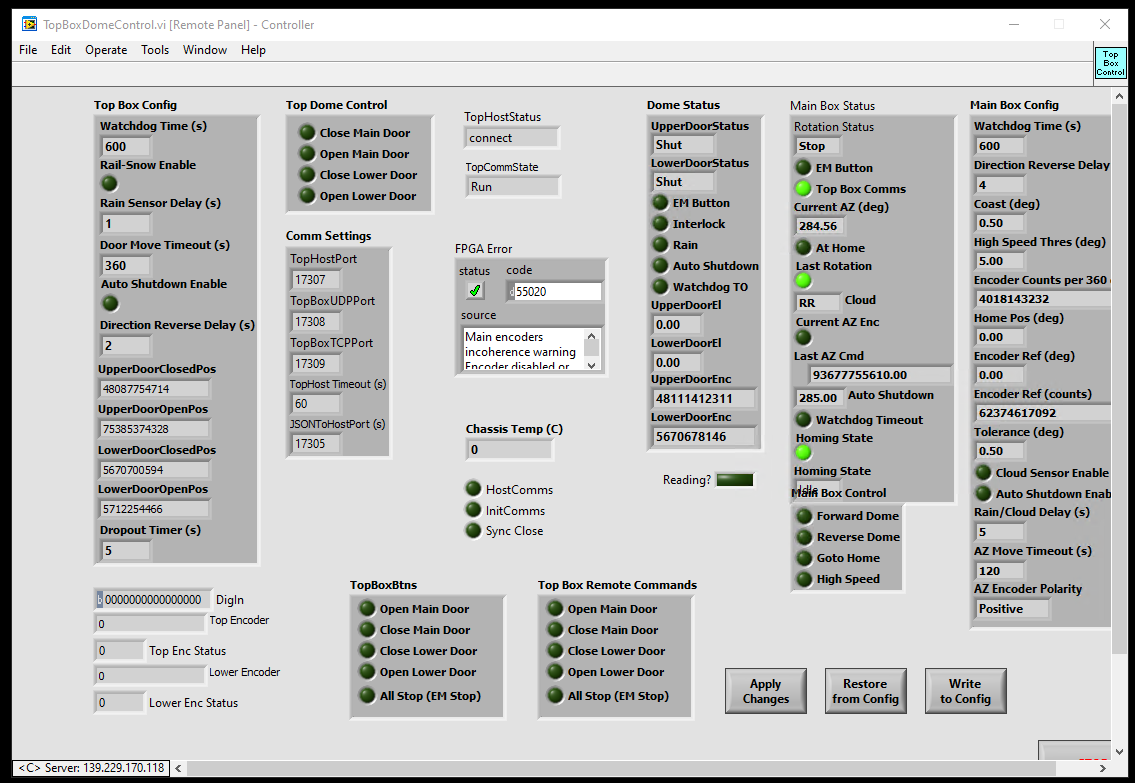The image size is (1135, 783).
Task: Click Restore from Config button
Action: click(x=866, y=691)
